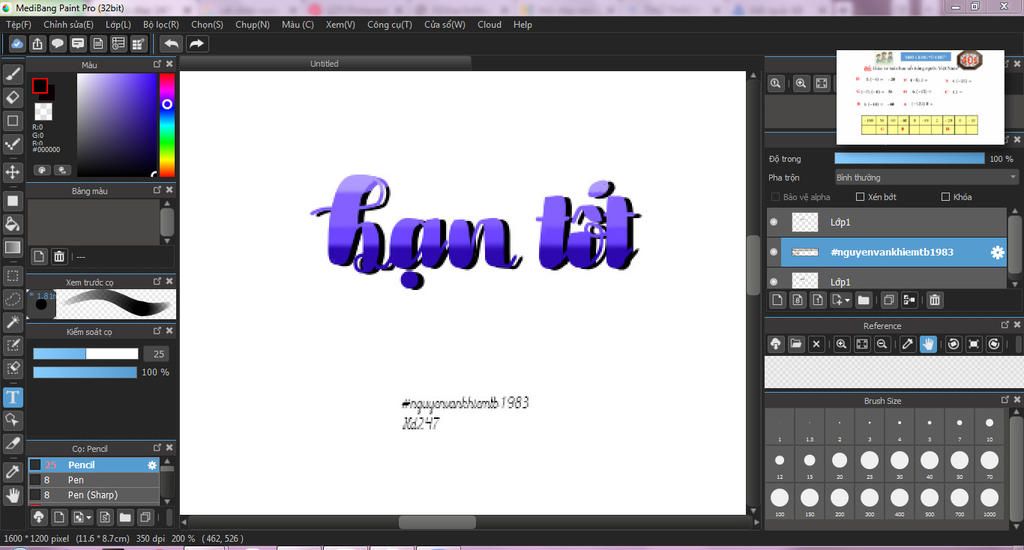Activate the Reference panel hand tool

[928, 344]
